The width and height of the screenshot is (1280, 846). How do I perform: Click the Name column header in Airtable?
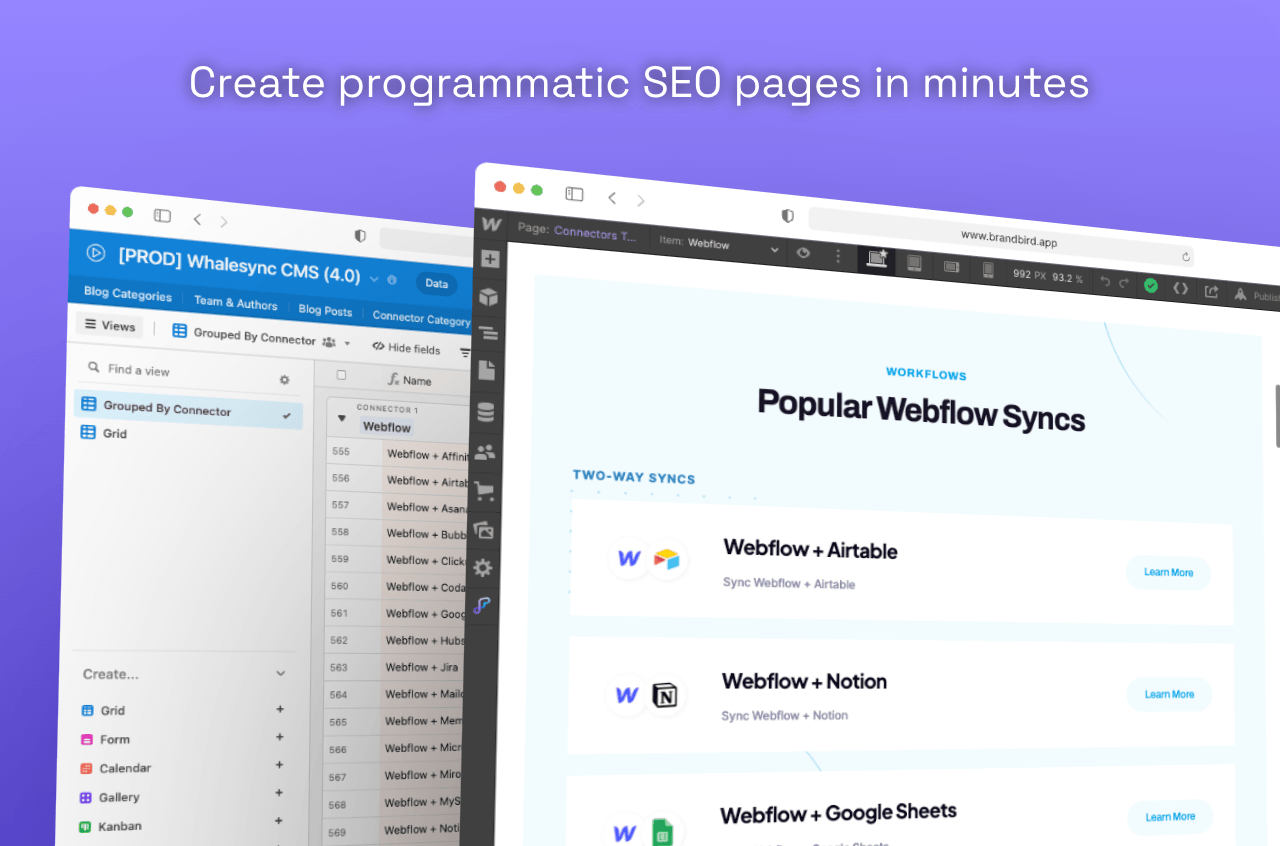tap(410, 380)
